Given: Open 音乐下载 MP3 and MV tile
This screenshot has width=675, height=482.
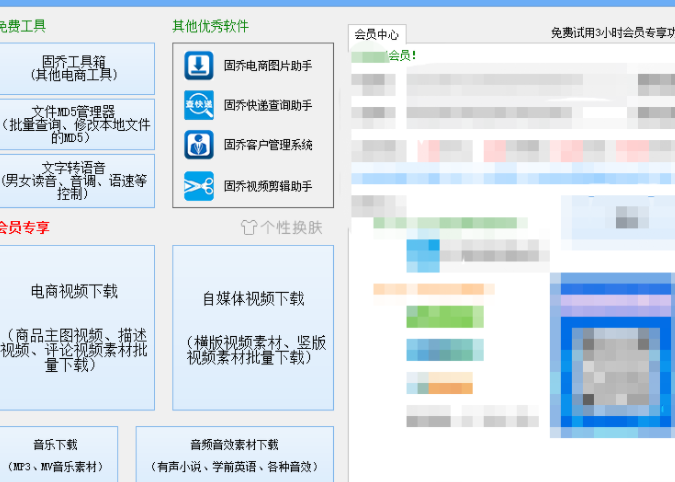Looking at the screenshot, I should 57,454.
